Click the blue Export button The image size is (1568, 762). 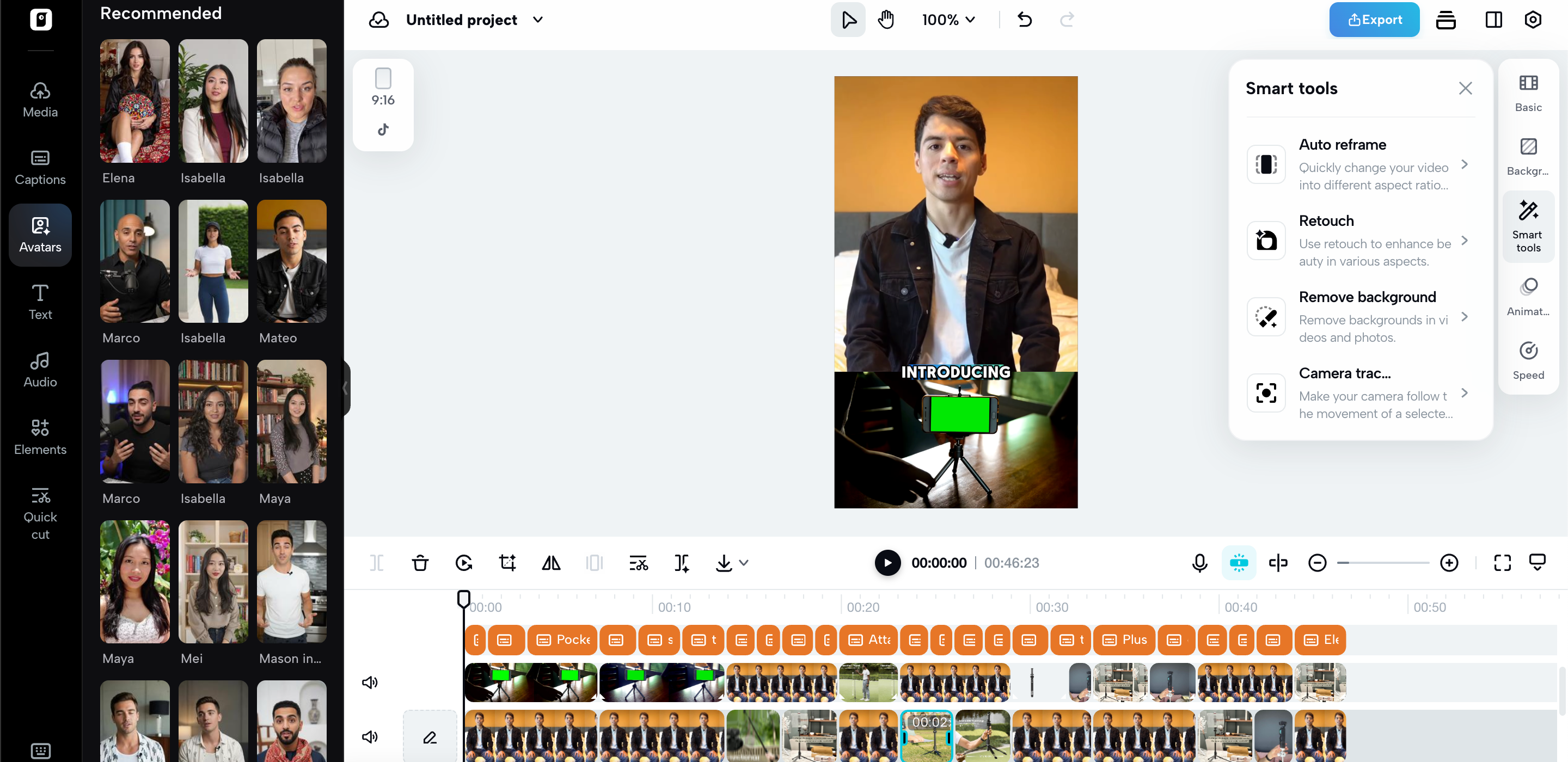(1374, 20)
